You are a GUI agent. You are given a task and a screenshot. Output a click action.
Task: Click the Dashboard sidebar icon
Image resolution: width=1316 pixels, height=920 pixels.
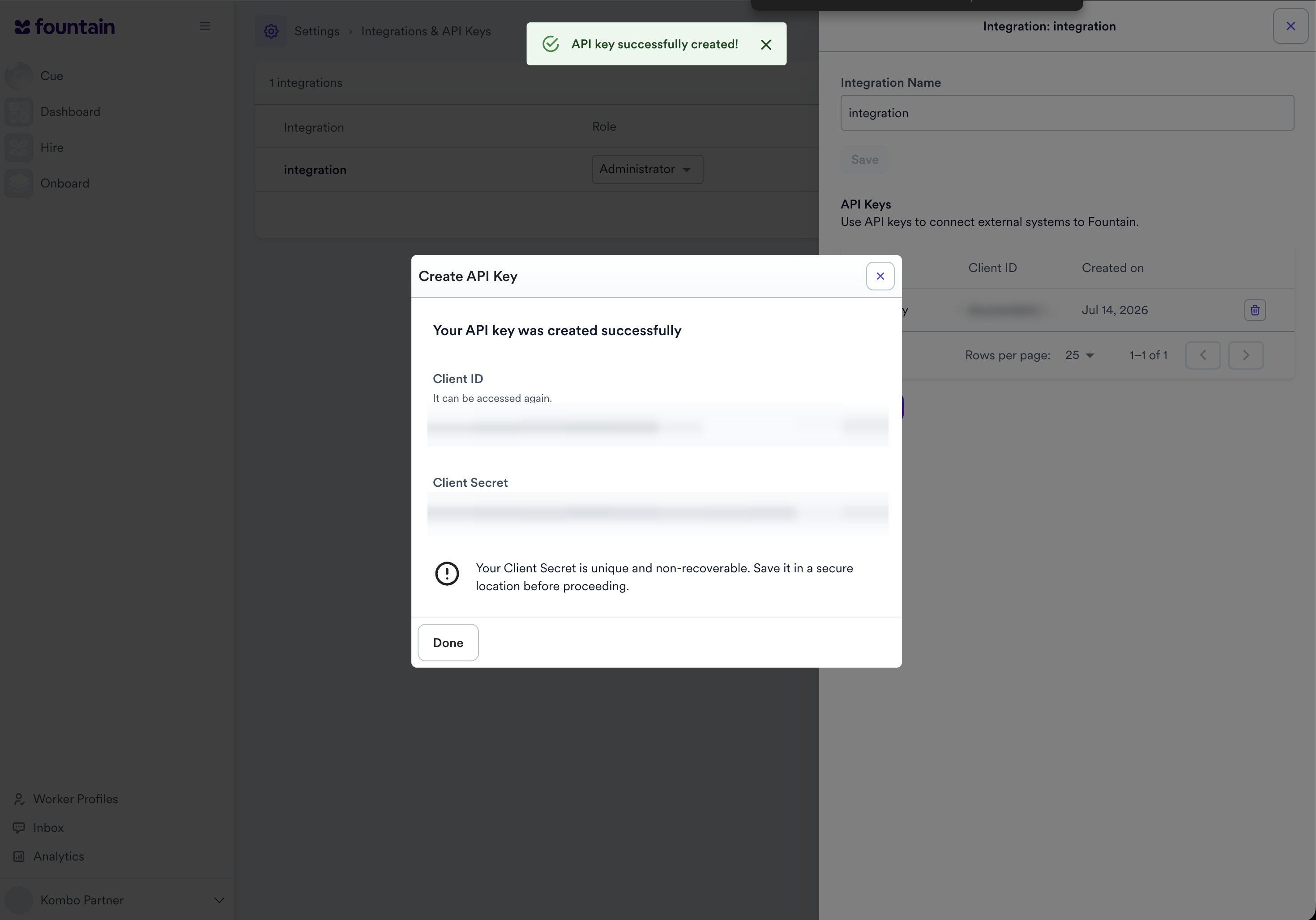19,112
